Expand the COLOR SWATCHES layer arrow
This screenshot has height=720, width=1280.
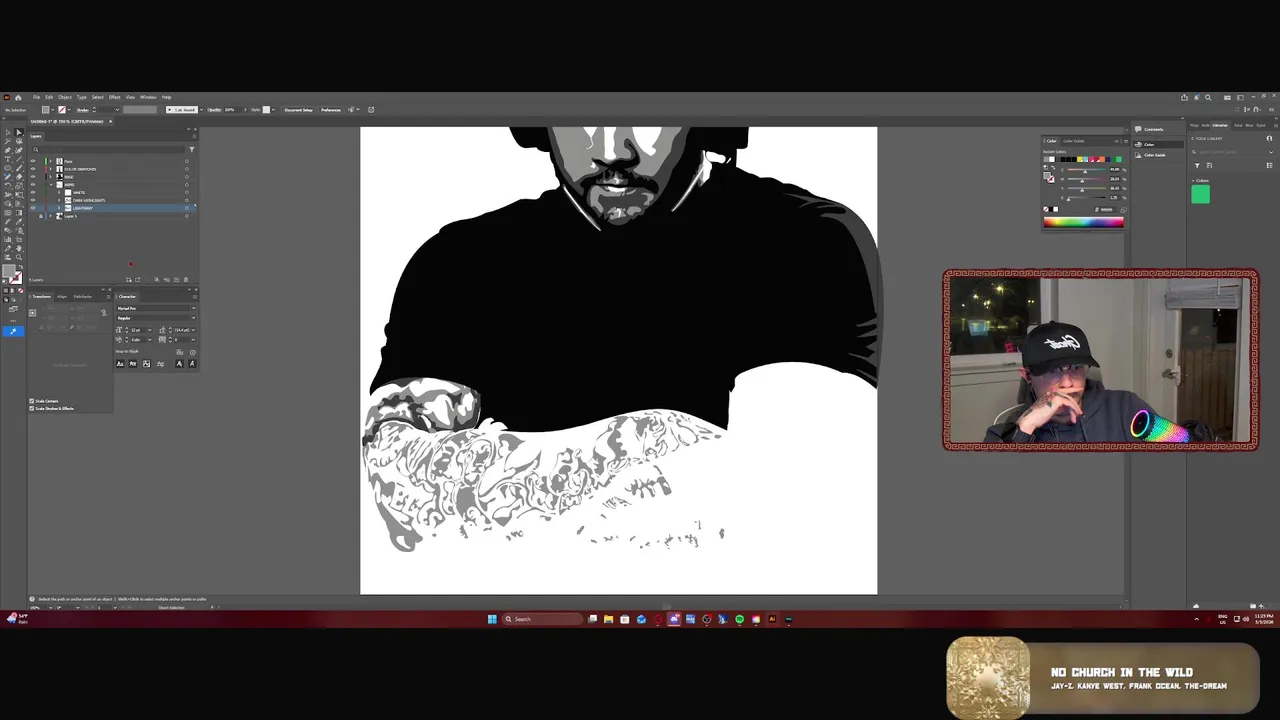[50, 169]
